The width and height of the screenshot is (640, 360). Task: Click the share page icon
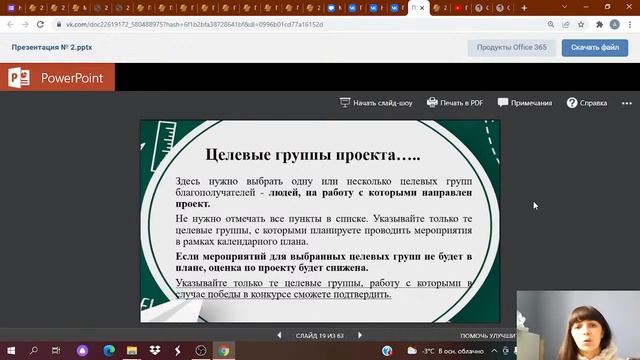tap(566, 24)
